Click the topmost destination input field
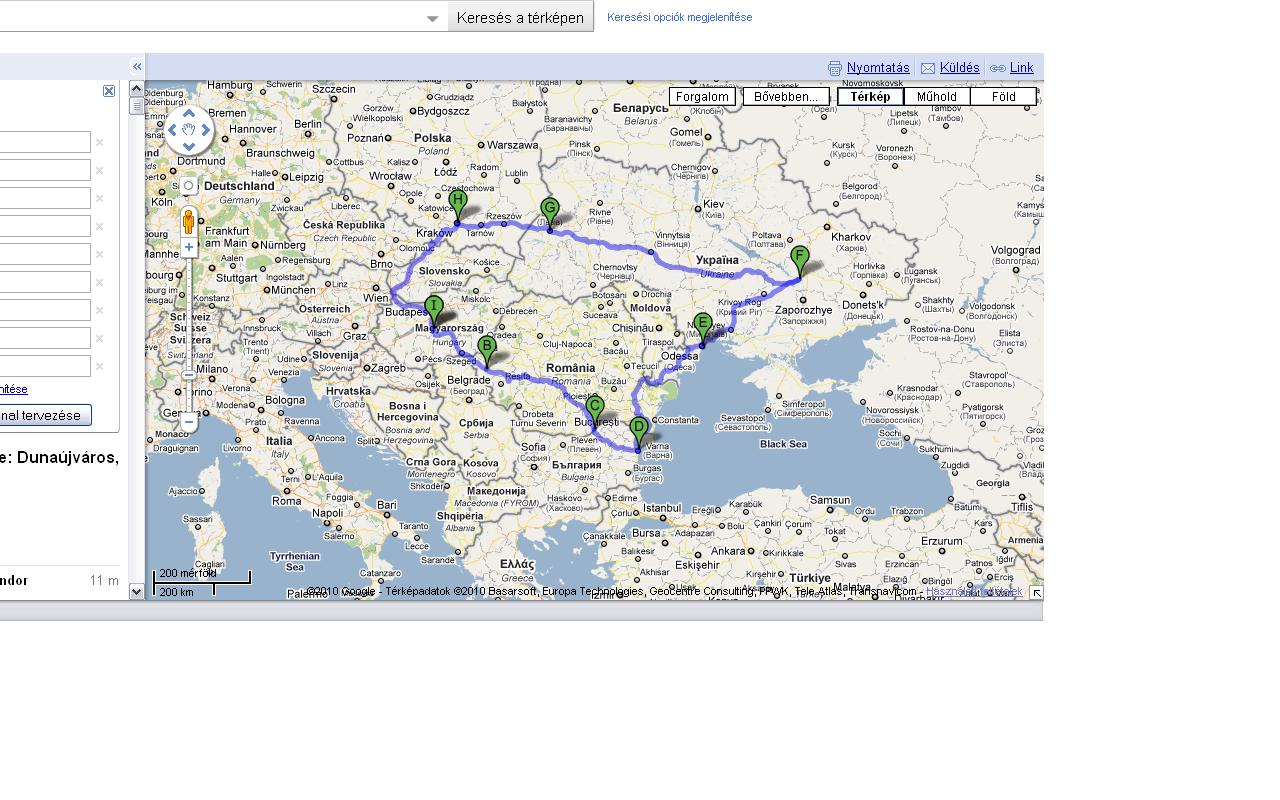Screen dimensions: 1280x800 [x=45, y=143]
